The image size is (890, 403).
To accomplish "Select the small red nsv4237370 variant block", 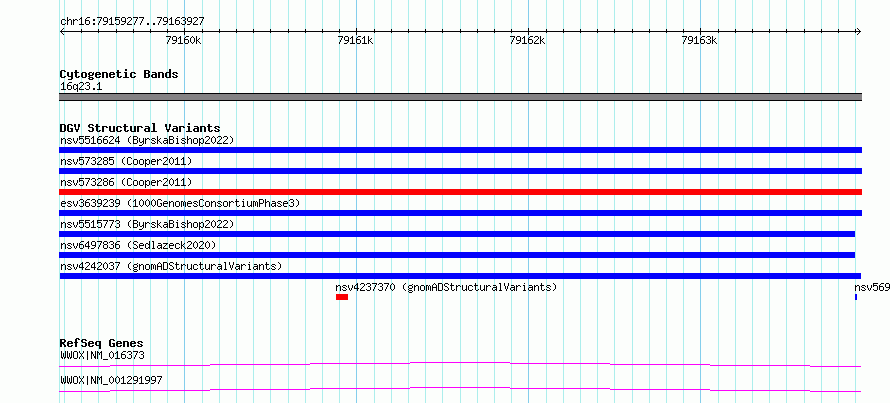I will [342, 297].
